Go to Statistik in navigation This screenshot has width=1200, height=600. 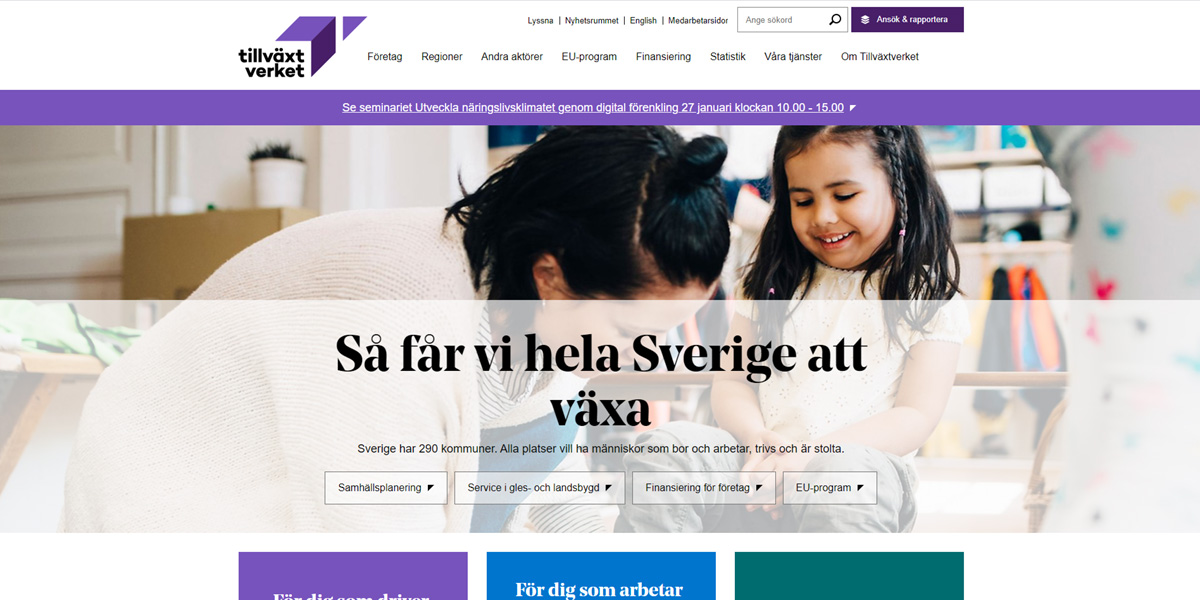[728, 57]
